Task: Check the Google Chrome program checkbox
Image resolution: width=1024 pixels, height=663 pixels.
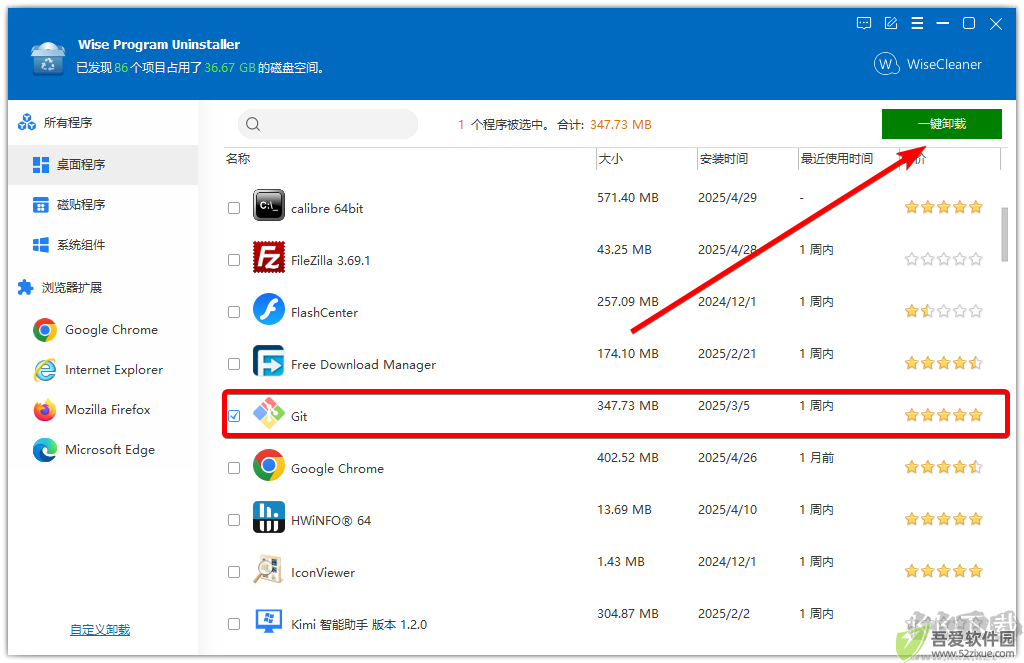Action: (x=234, y=468)
